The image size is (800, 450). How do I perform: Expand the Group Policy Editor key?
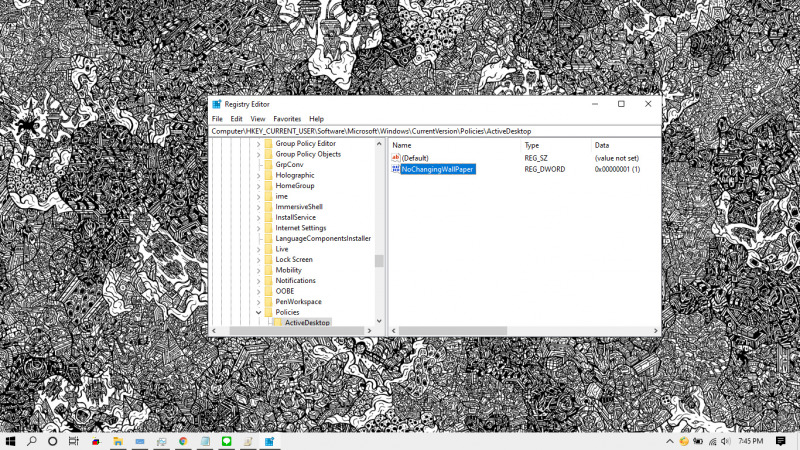point(258,144)
